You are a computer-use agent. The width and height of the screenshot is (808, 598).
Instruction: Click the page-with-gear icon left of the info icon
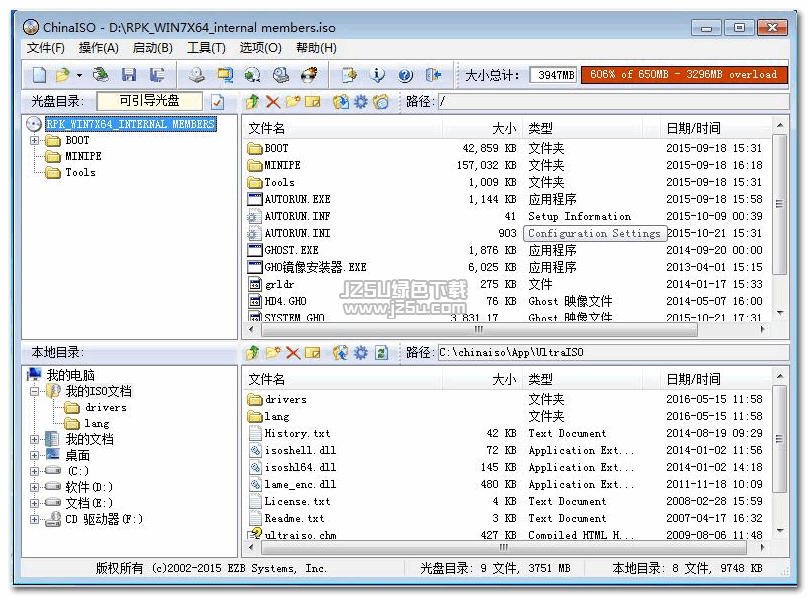(x=349, y=75)
